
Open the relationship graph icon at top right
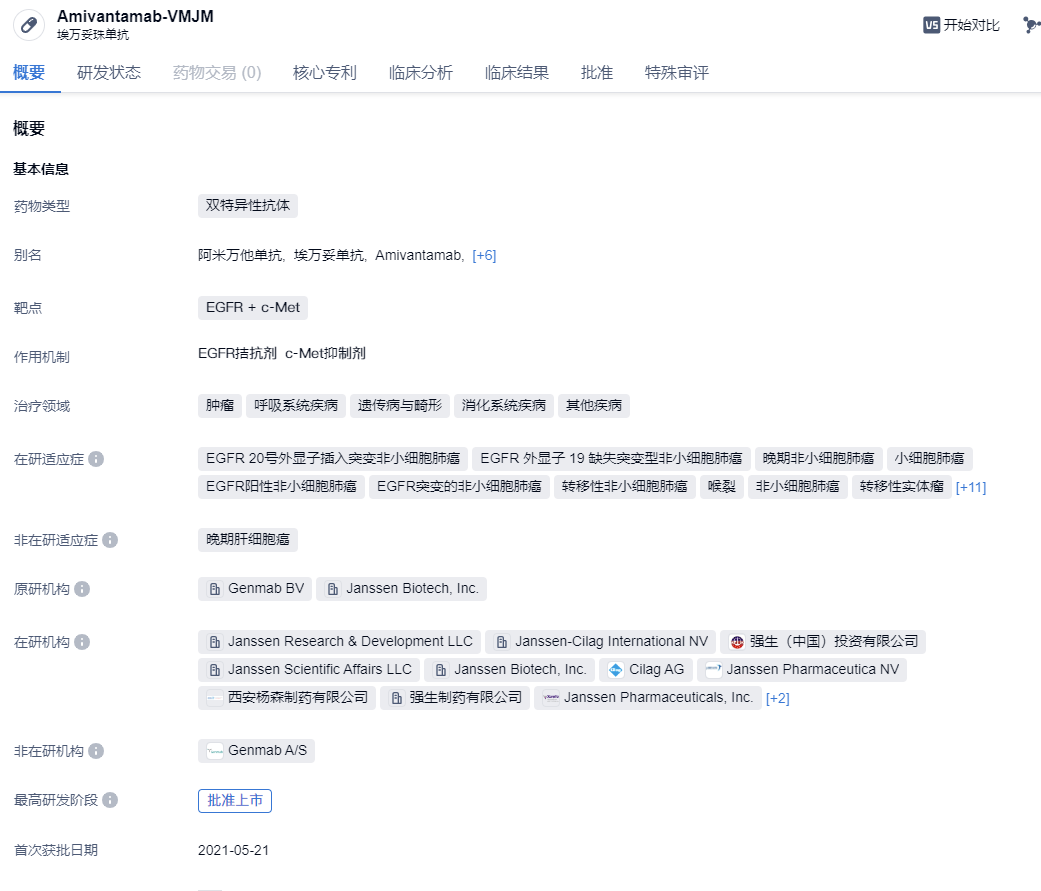click(x=1030, y=25)
